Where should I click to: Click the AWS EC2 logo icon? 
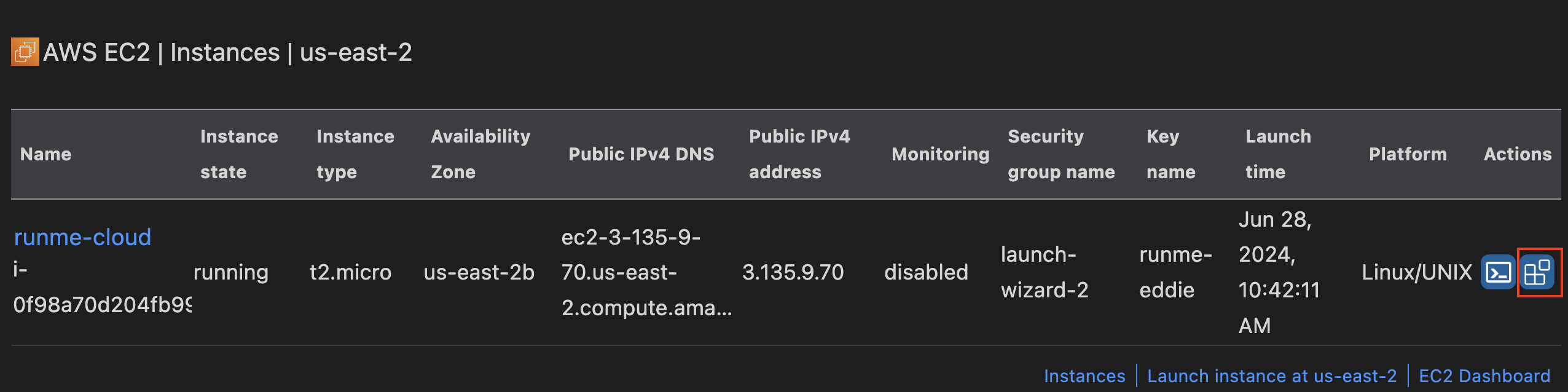[25, 52]
